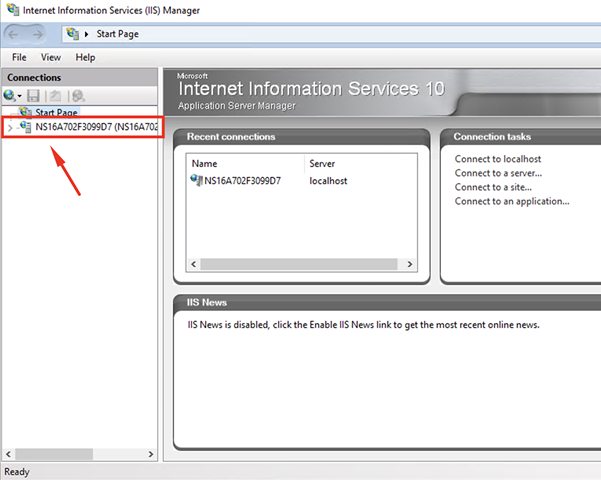
Task: Click the Connections pane scroll right arrow
Action: [x=151, y=454]
